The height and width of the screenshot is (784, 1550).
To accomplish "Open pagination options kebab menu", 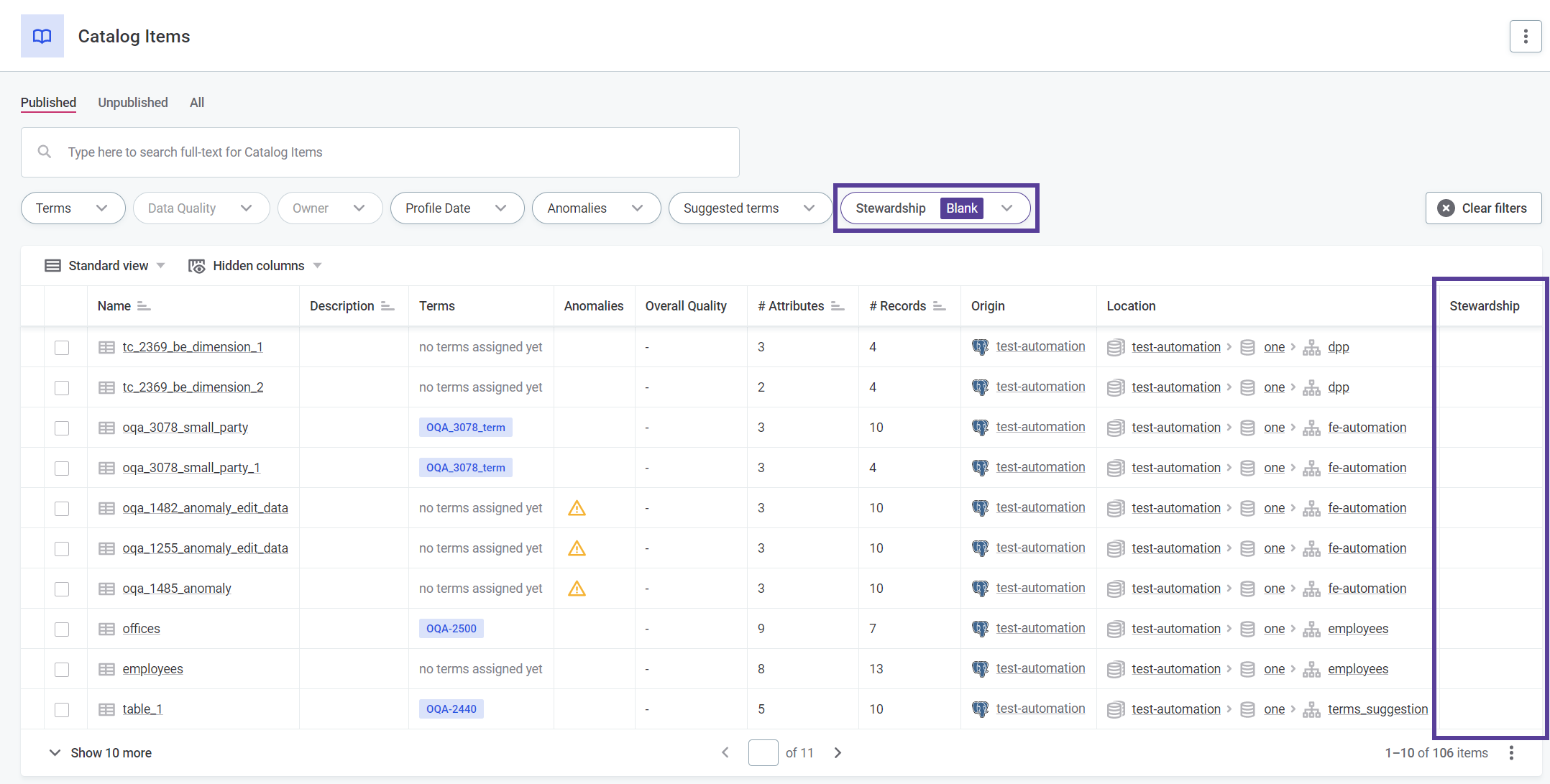I will pyautogui.click(x=1511, y=752).
